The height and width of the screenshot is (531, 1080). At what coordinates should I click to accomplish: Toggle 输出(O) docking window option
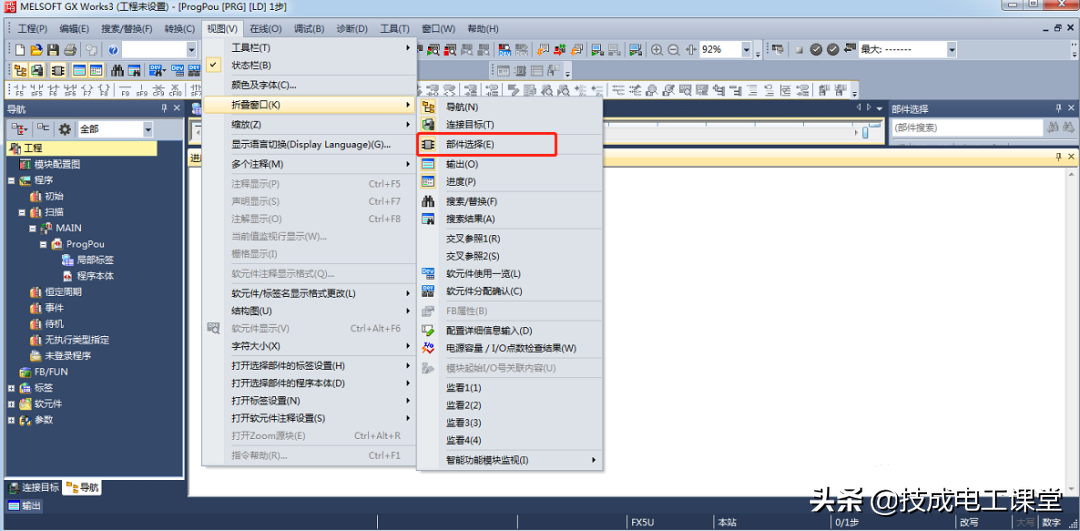[461, 163]
